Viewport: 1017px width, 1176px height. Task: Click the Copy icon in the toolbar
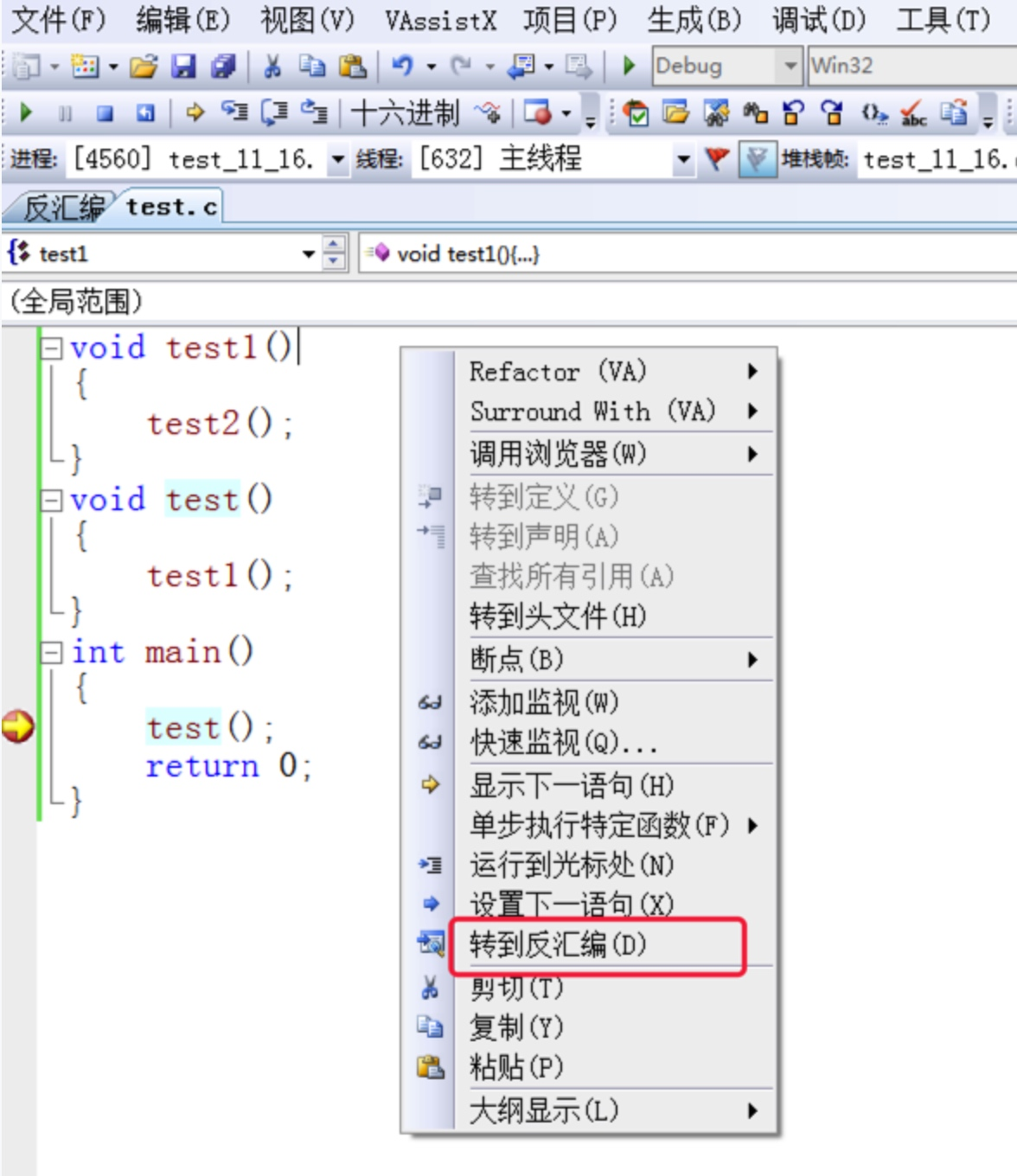[x=311, y=66]
